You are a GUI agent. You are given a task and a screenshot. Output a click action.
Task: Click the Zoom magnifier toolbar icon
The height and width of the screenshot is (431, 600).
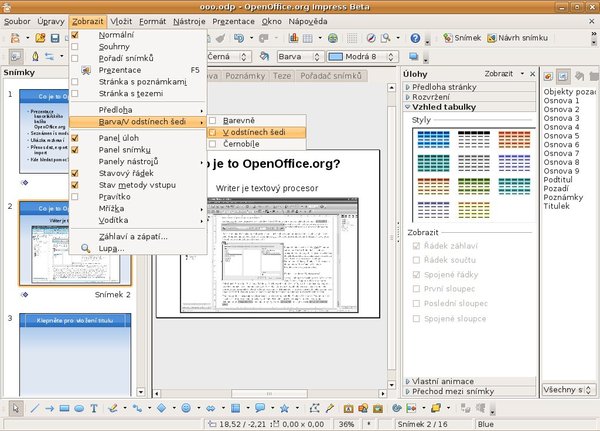pyautogui.click(x=386, y=38)
